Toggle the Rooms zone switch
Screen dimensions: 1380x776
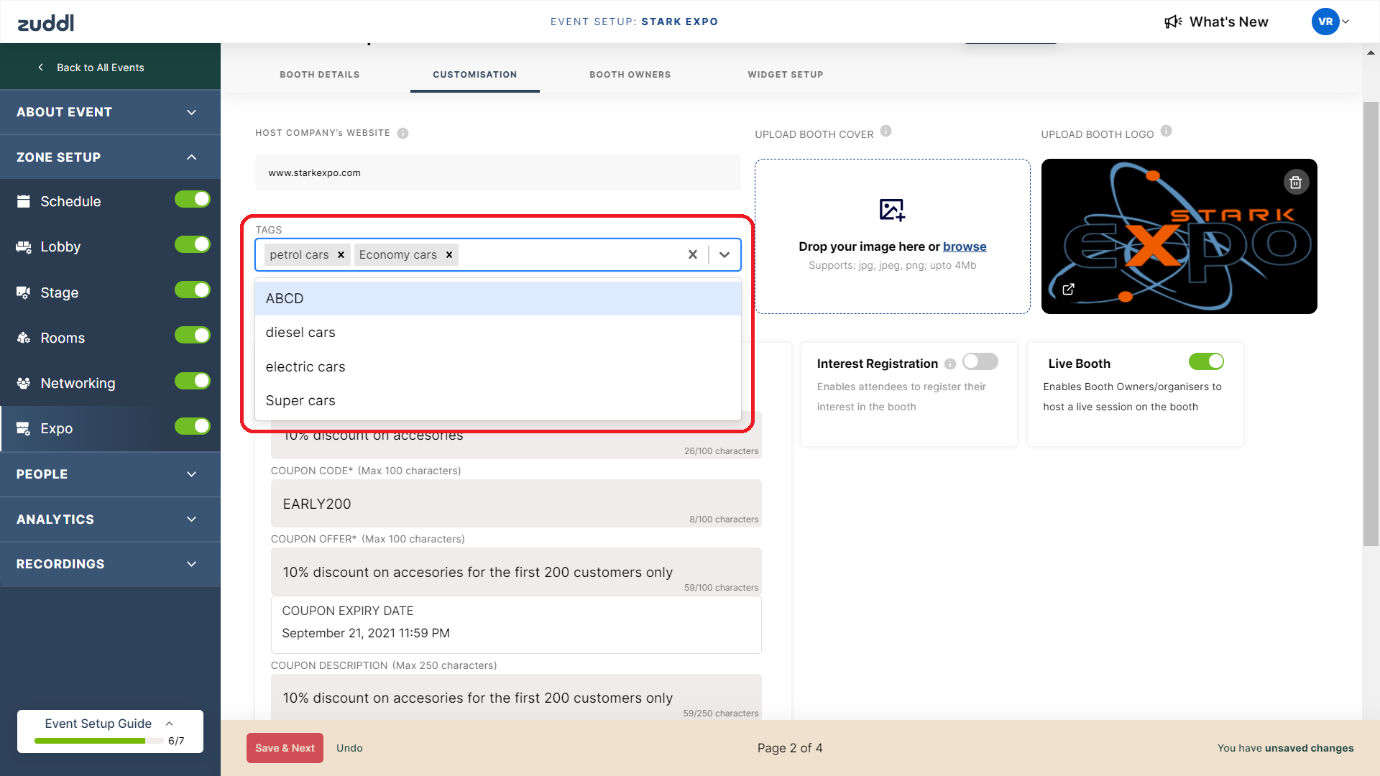click(193, 335)
